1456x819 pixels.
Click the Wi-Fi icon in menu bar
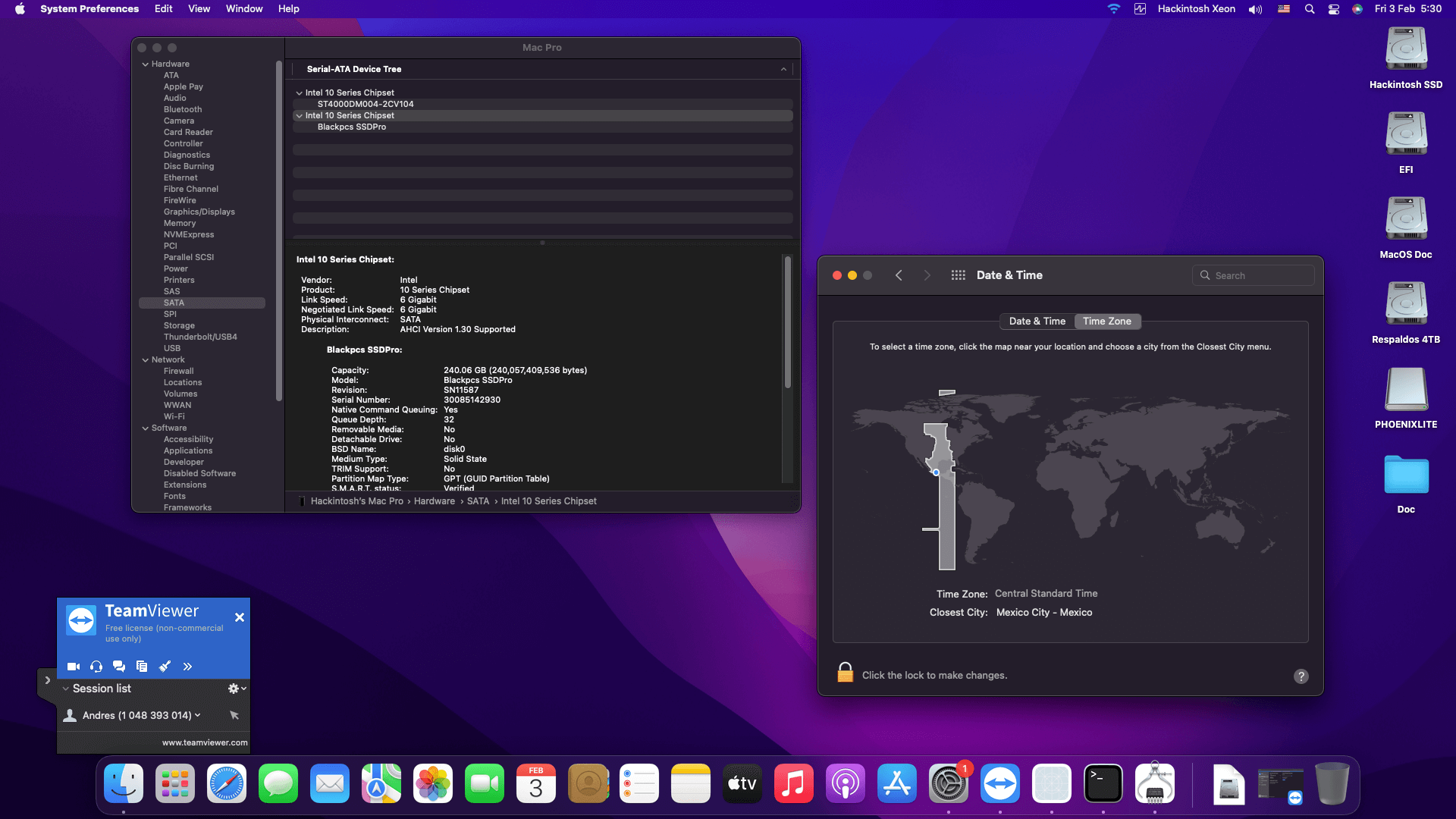pyautogui.click(x=1113, y=9)
